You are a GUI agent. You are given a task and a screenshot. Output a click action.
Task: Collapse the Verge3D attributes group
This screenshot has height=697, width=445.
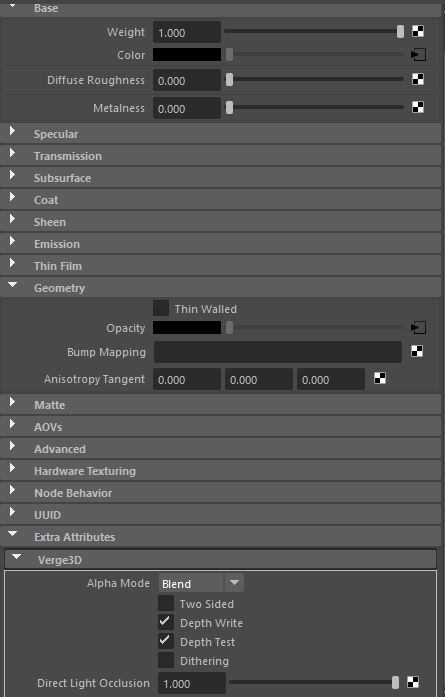220,559
